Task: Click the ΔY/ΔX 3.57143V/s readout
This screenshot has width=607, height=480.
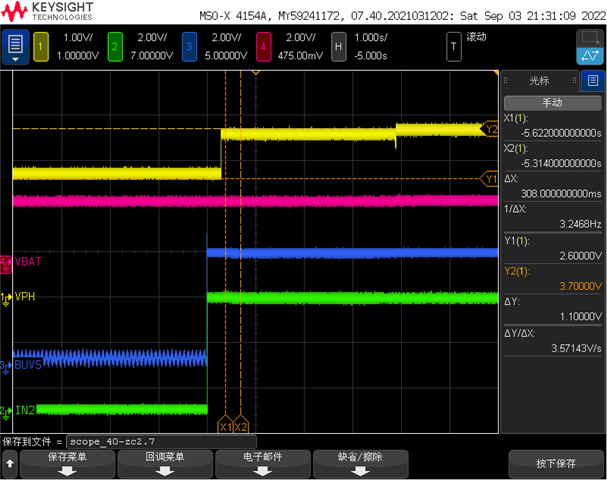Action: tap(576, 348)
